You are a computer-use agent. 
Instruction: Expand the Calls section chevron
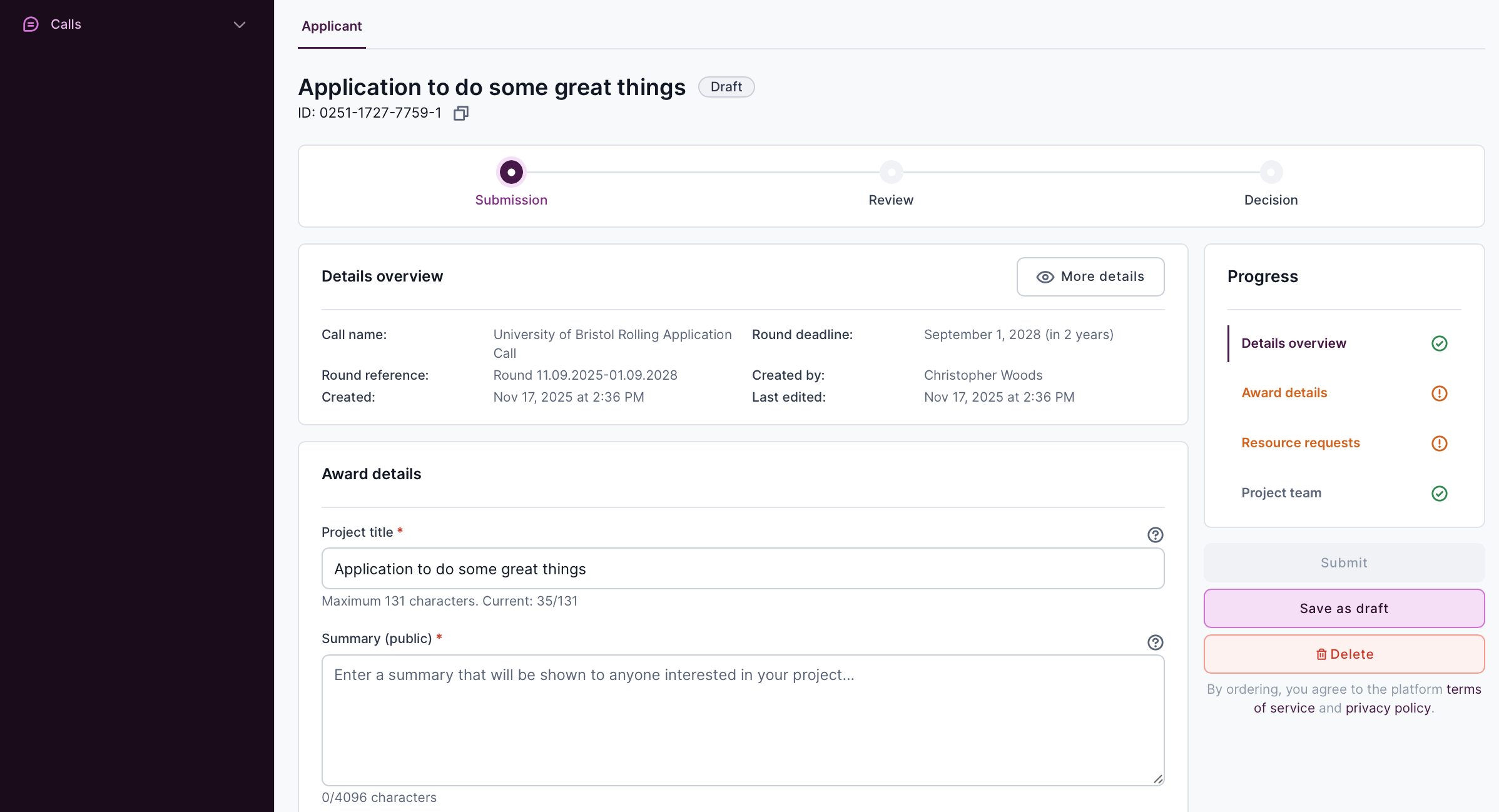(239, 24)
